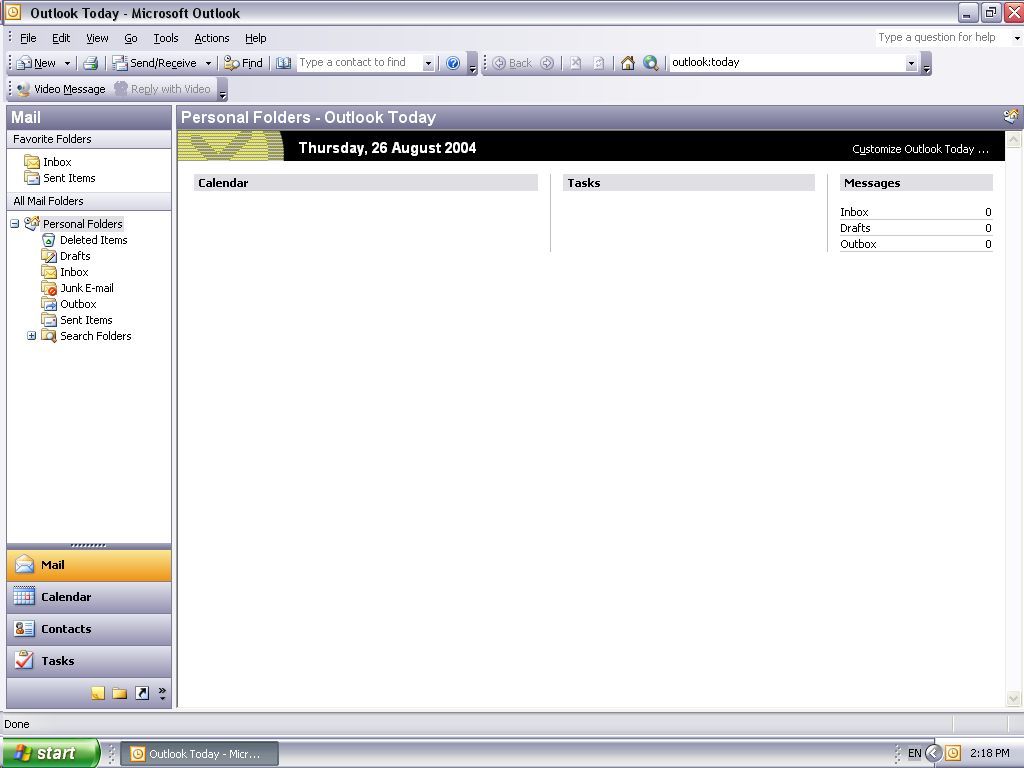The width and height of the screenshot is (1024, 768).
Task: Click Customize Outlook Today link
Action: 920,149
